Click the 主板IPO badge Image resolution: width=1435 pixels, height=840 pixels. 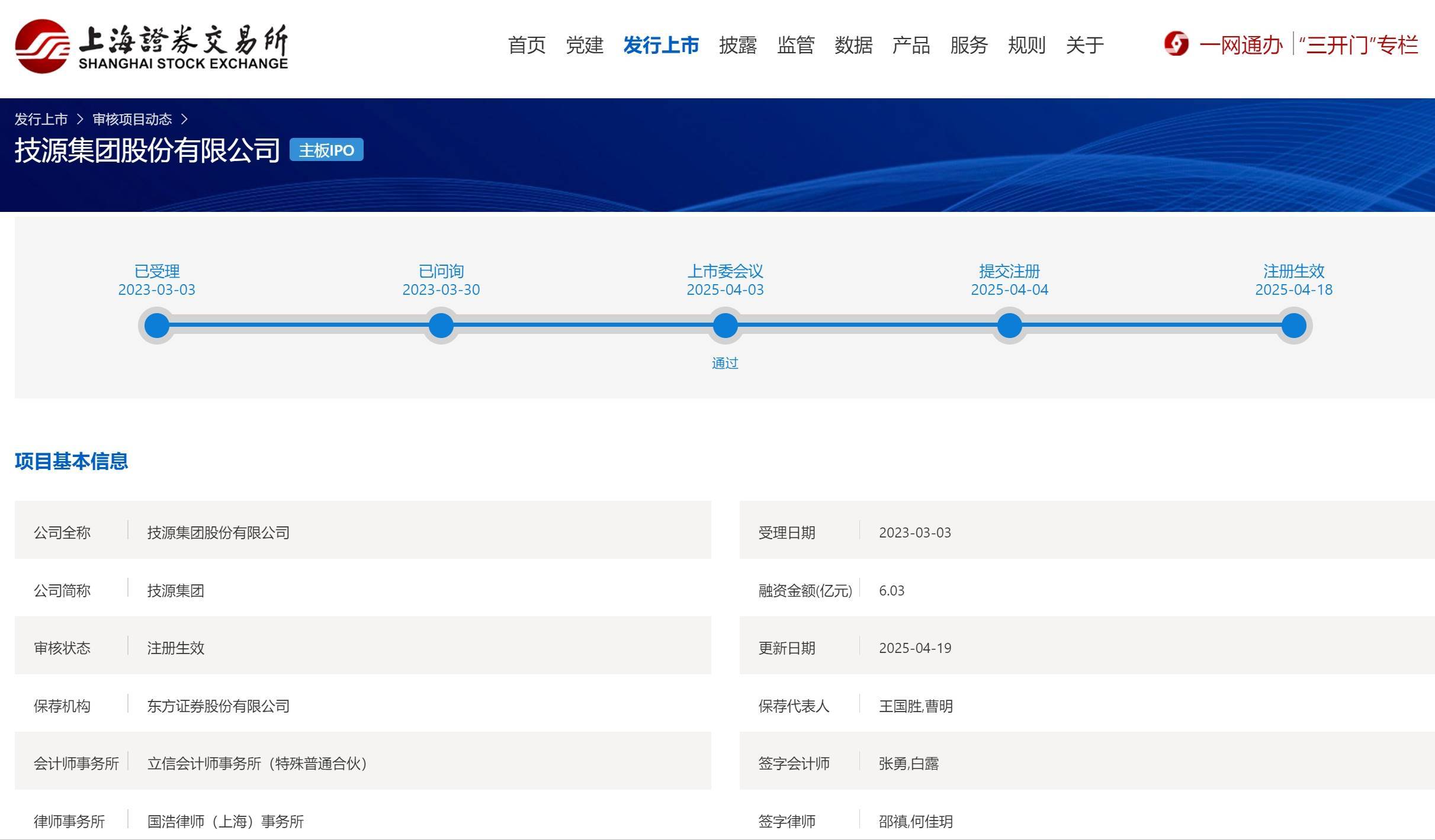click(326, 150)
